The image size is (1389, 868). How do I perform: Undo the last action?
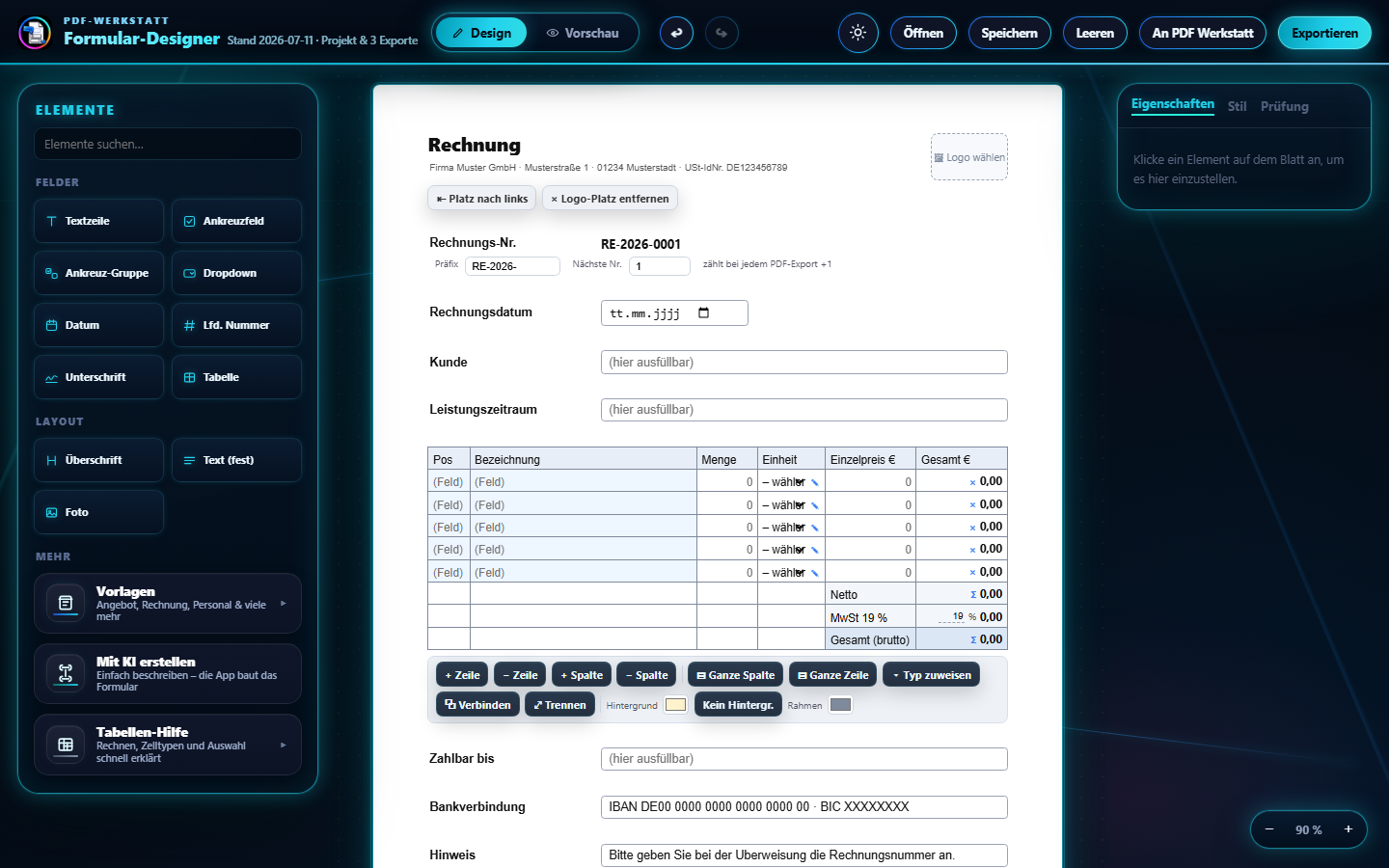coord(676,33)
